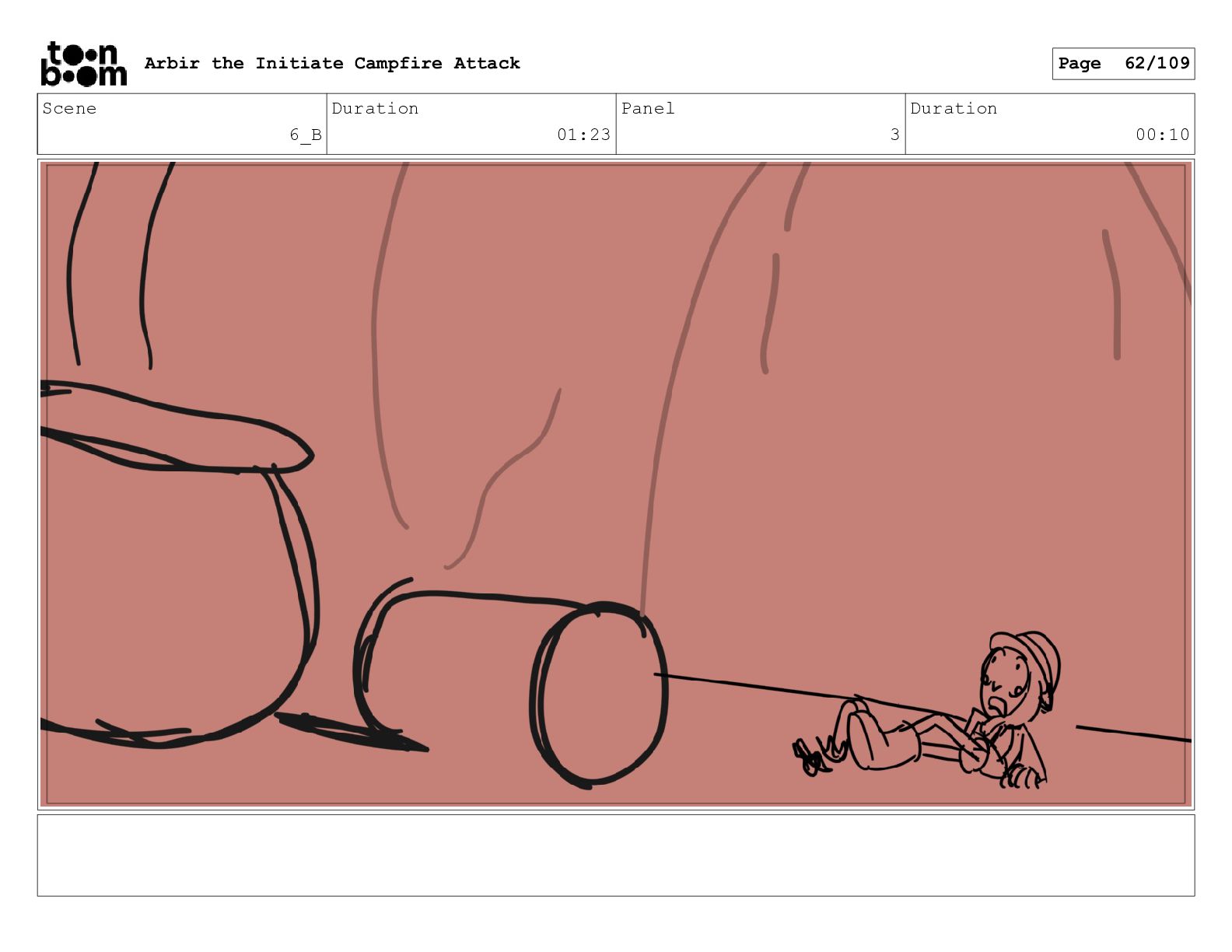Click the scene duration value '01:23'

coord(583,135)
